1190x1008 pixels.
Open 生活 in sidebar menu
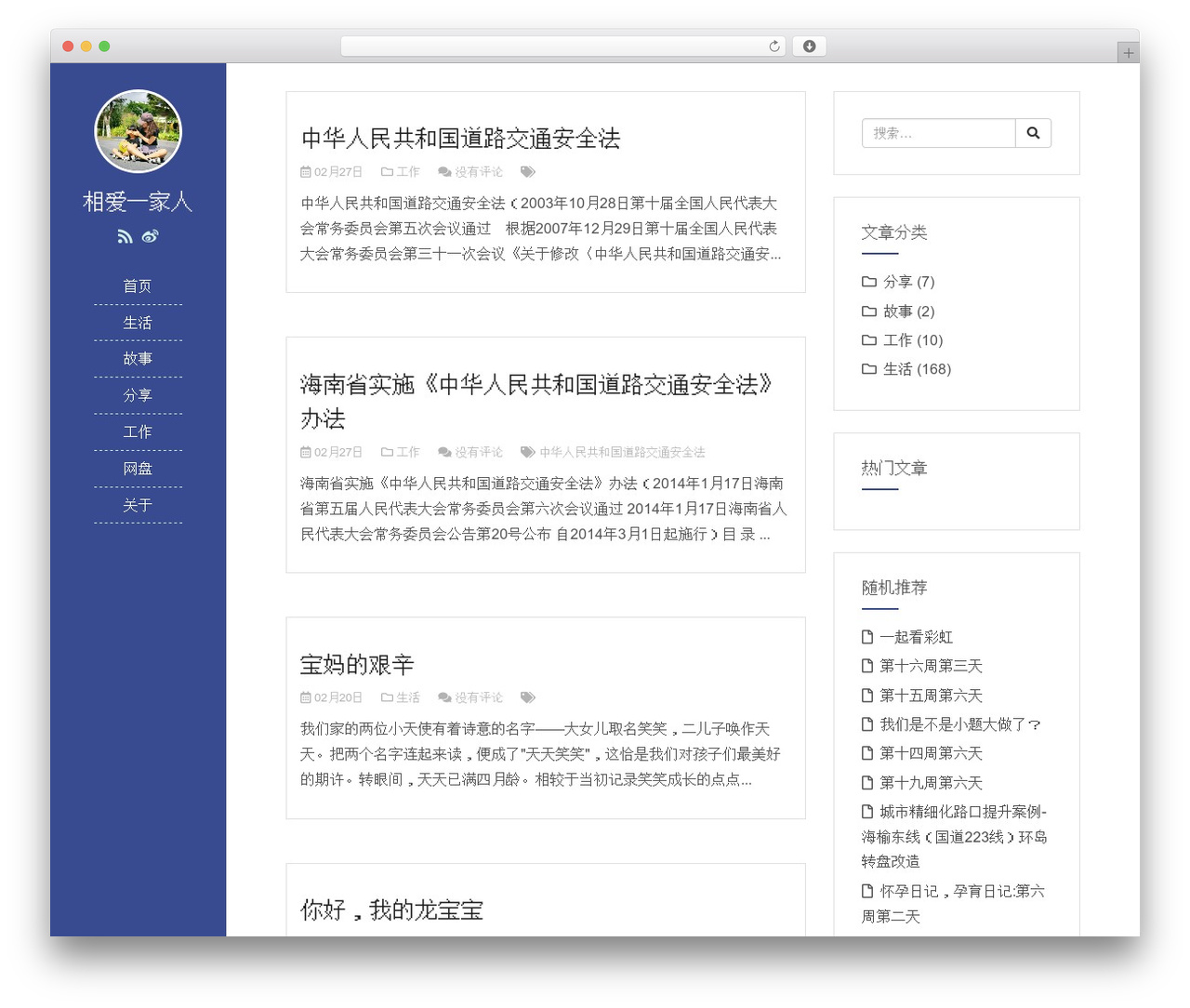pyautogui.click(x=138, y=323)
